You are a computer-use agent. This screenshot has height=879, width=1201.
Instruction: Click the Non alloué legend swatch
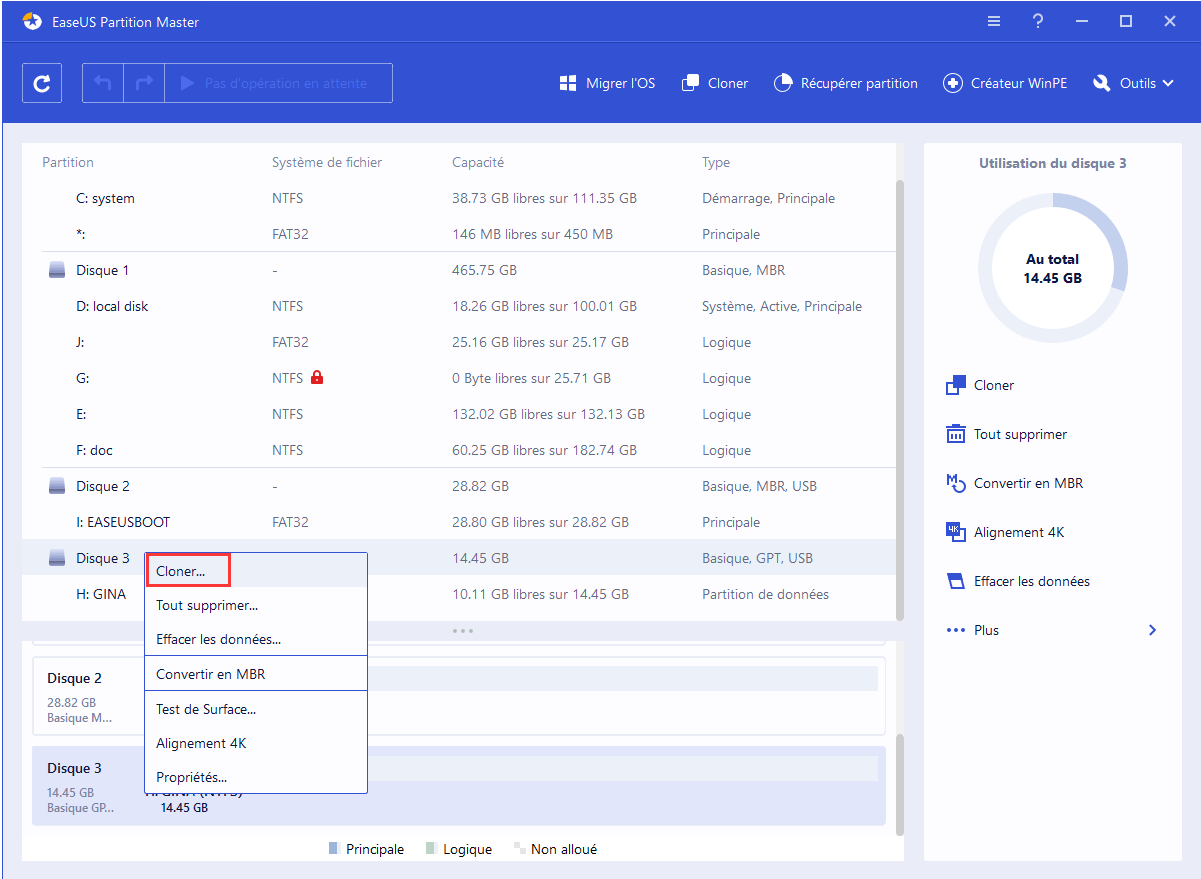point(519,849)
